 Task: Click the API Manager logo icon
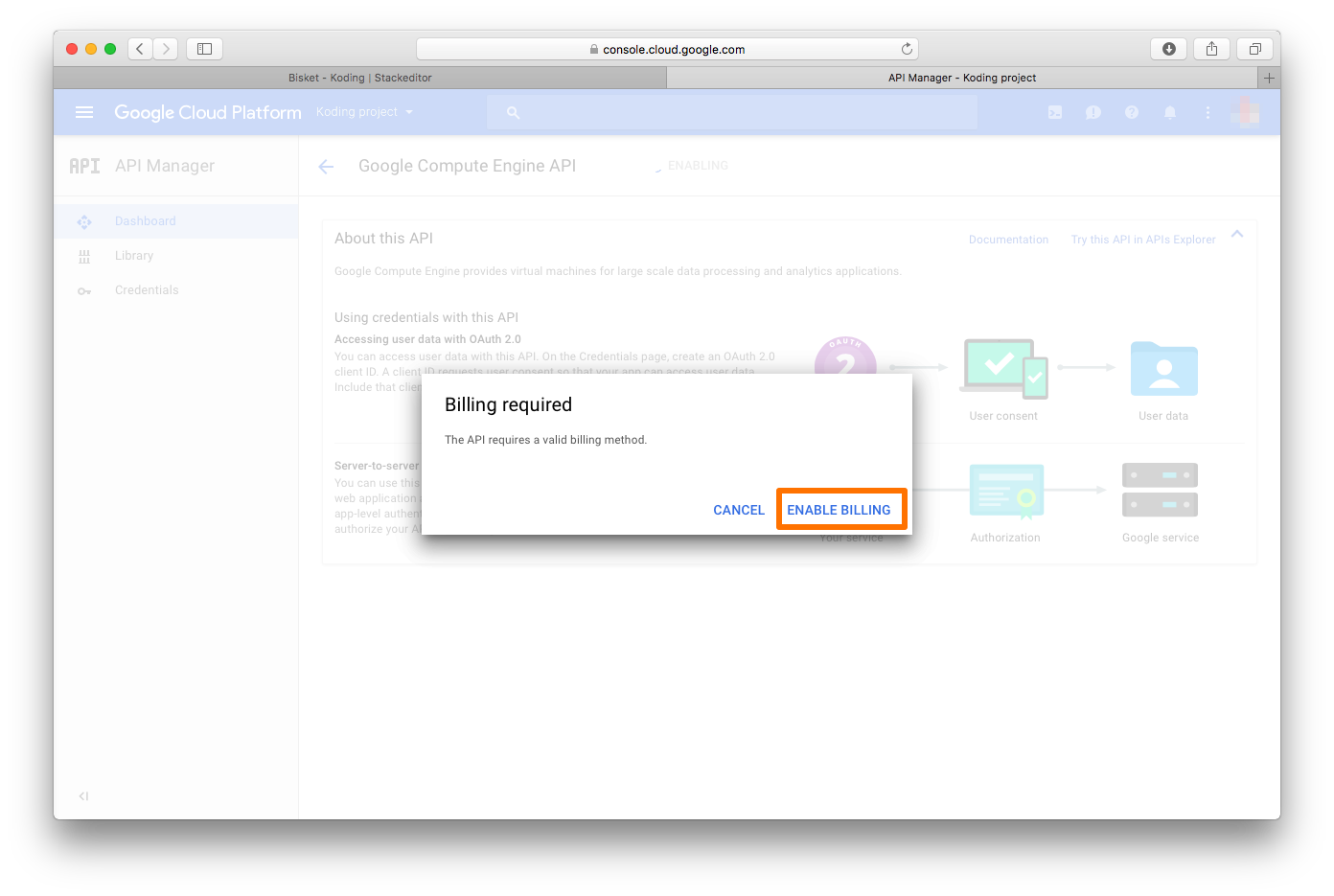(x=84, y=166)
